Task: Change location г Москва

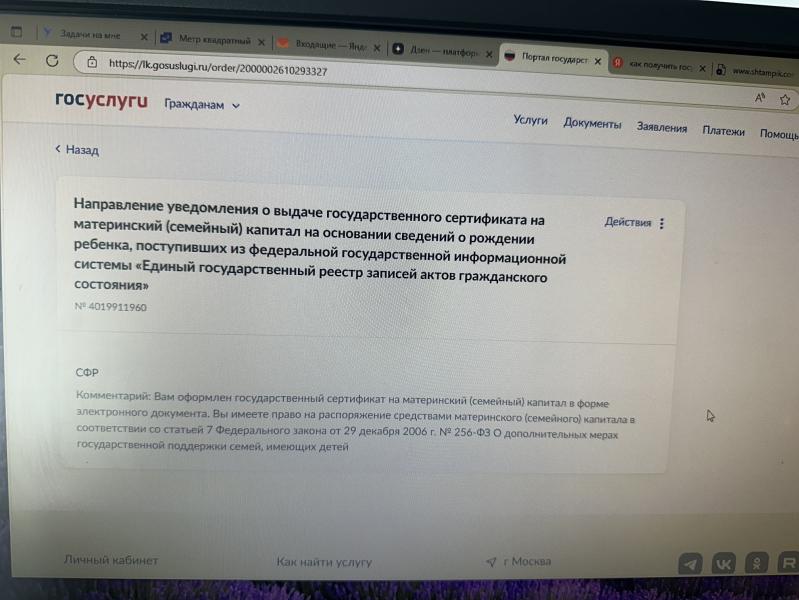Action: point(518,561)
